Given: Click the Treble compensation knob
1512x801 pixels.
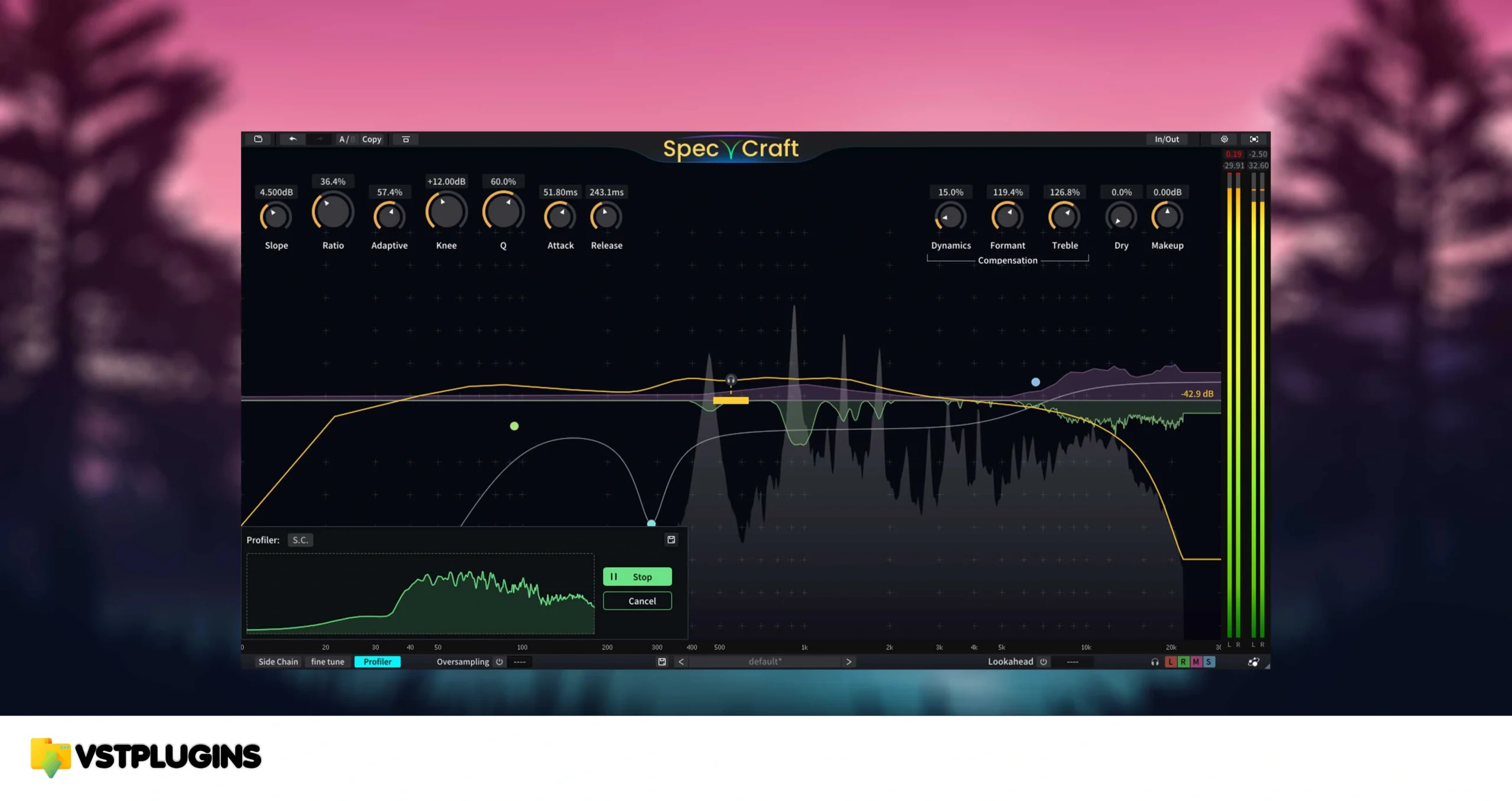Looking at the screenshot, I should (x=1064, y=217).
